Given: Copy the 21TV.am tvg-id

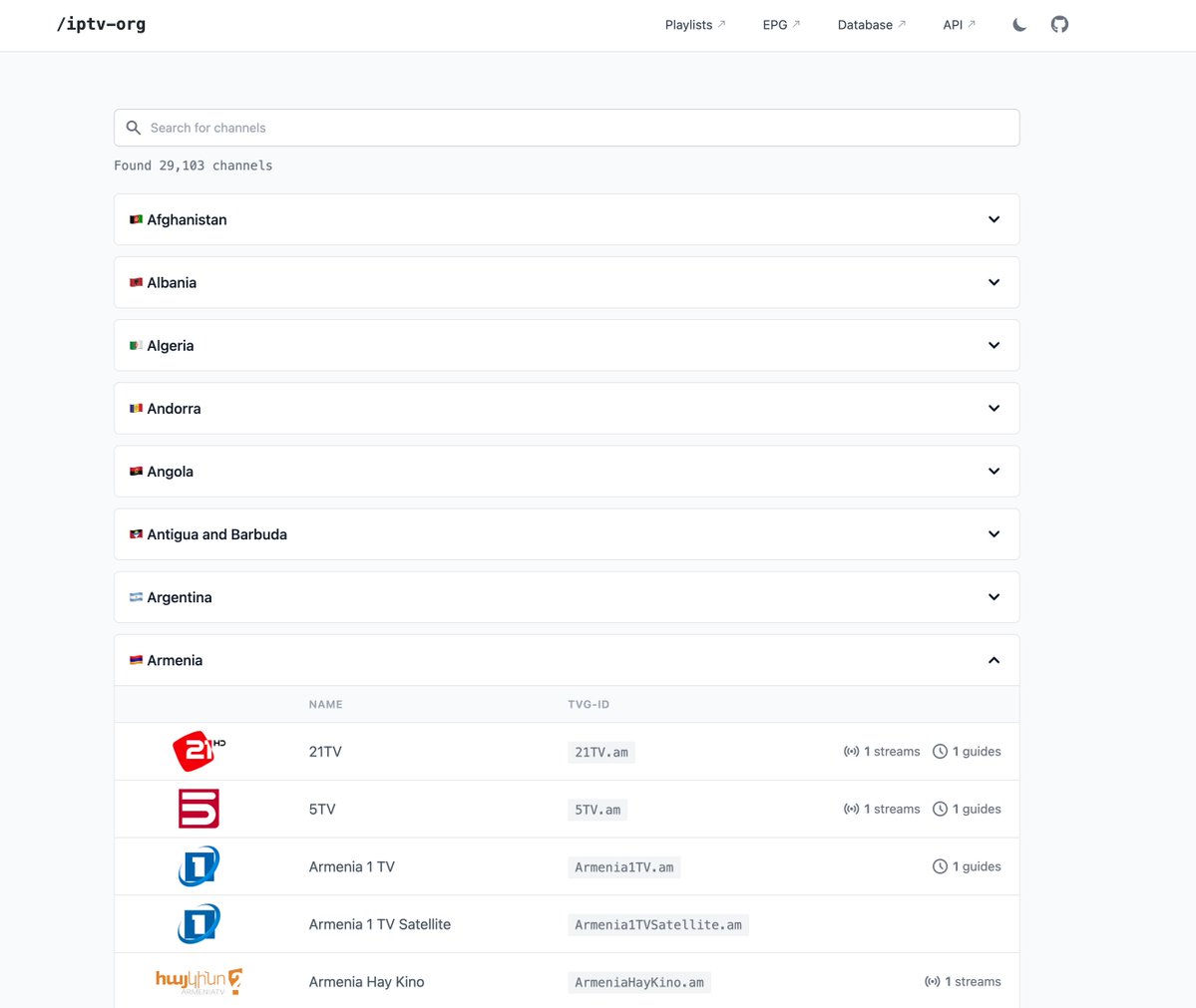Looking at the screenshot, I should (601, 753).
